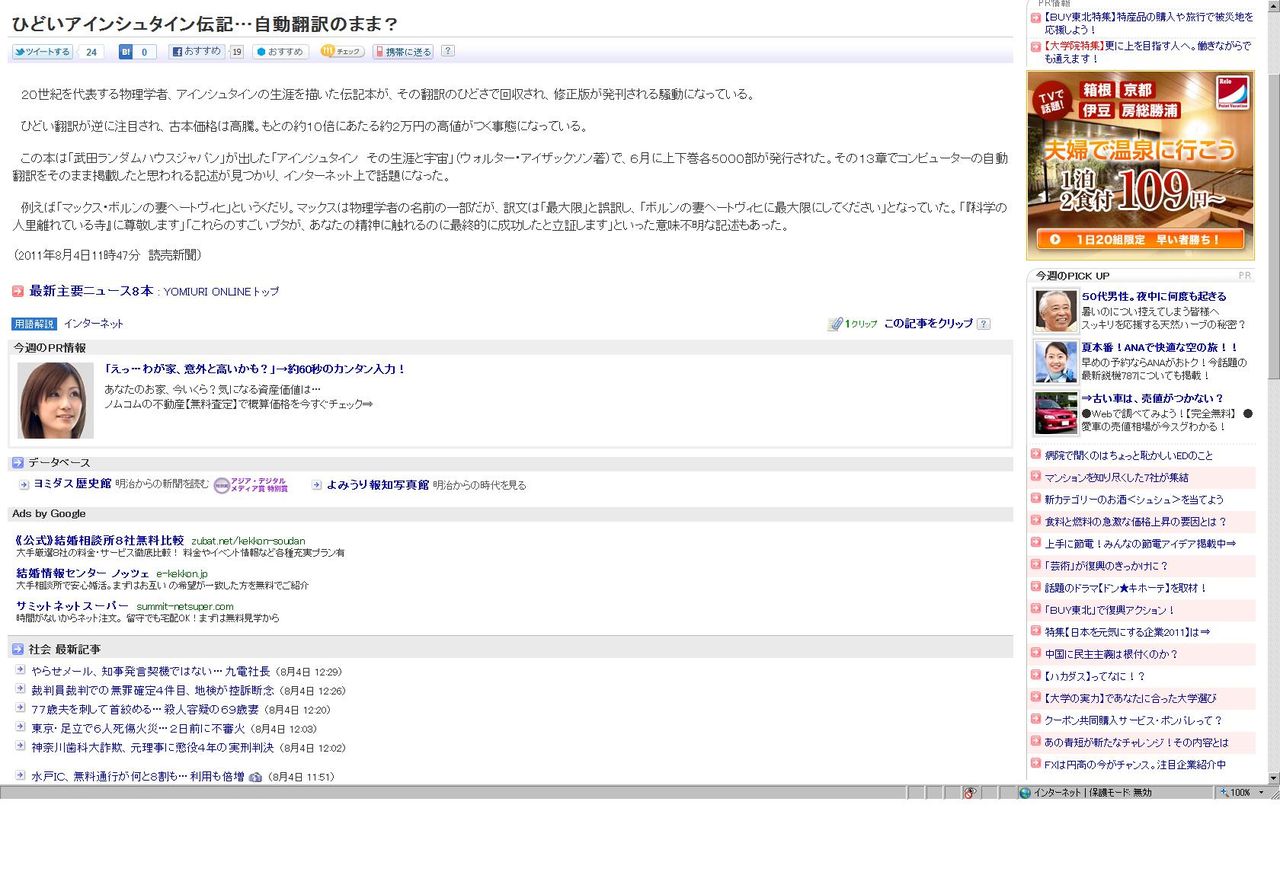This screenshot has width=1280, height=891.
Task: Click the ANA flight attendant thumbnail
Action: pyautogui.click(x=1056, y=362)
